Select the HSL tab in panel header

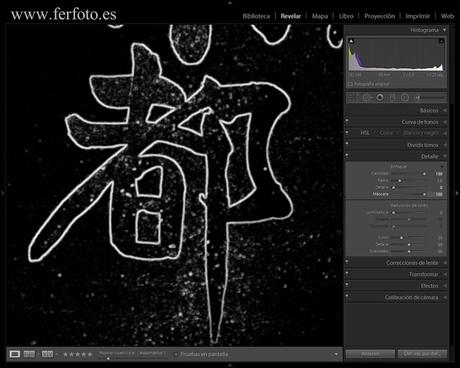pyautogui.click(x=365, y=133)
